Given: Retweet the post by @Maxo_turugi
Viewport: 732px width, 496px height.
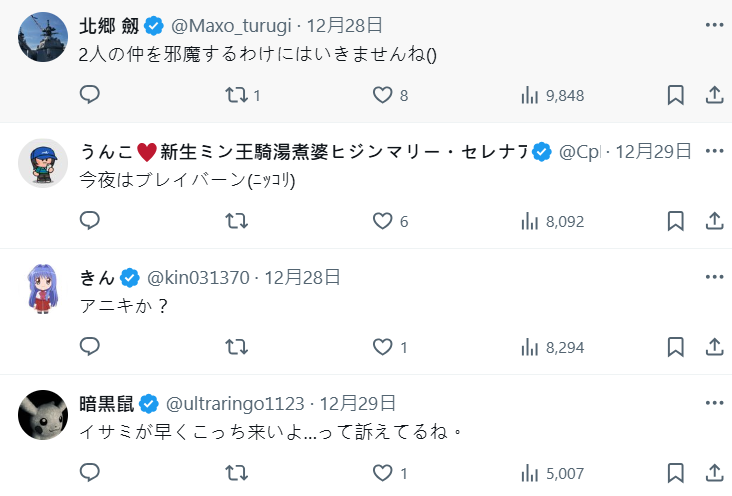Looking at the screenshot, I should click(236, 95).
